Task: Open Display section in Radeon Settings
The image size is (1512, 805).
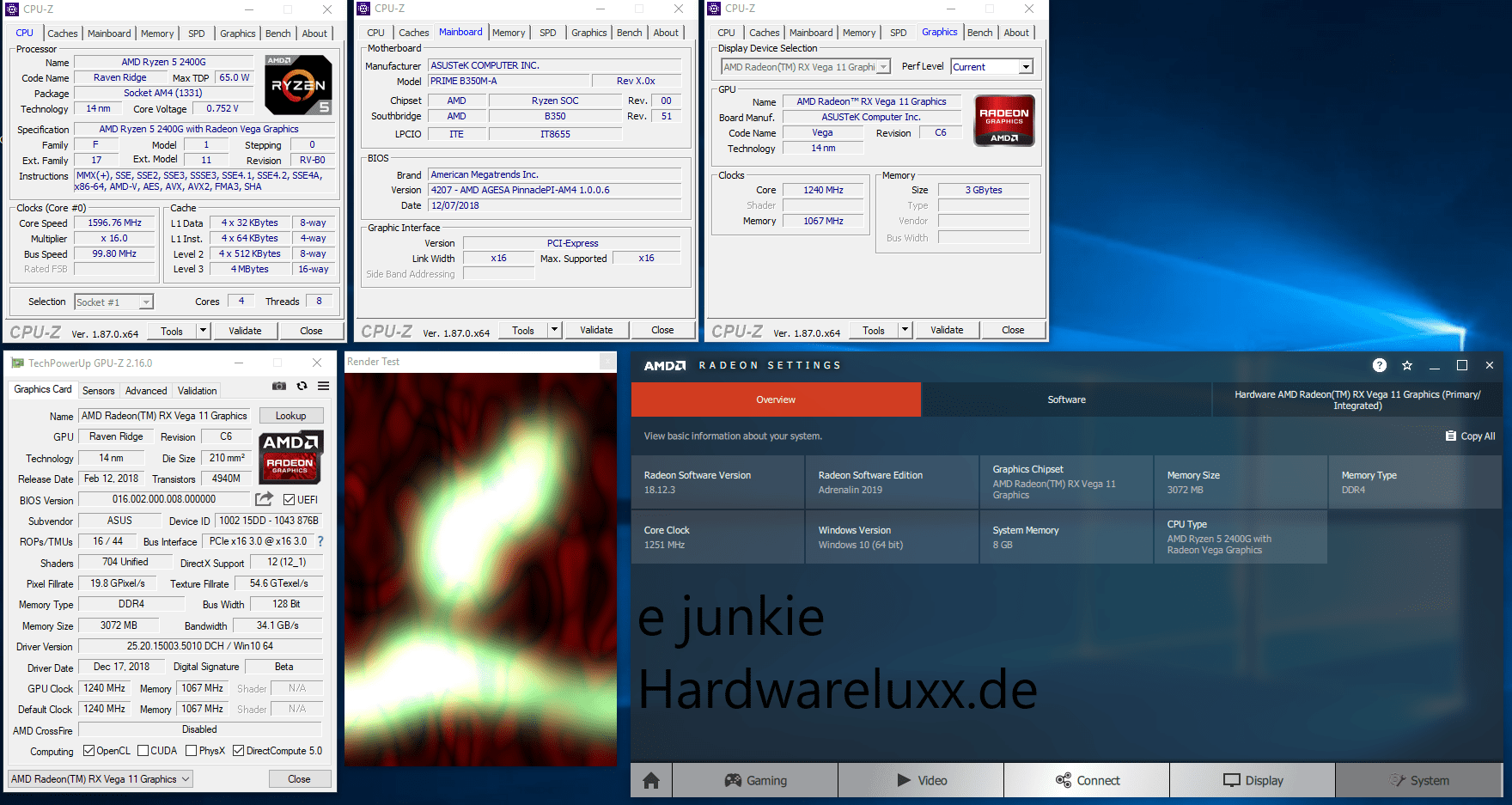Action: (1253, 780)
